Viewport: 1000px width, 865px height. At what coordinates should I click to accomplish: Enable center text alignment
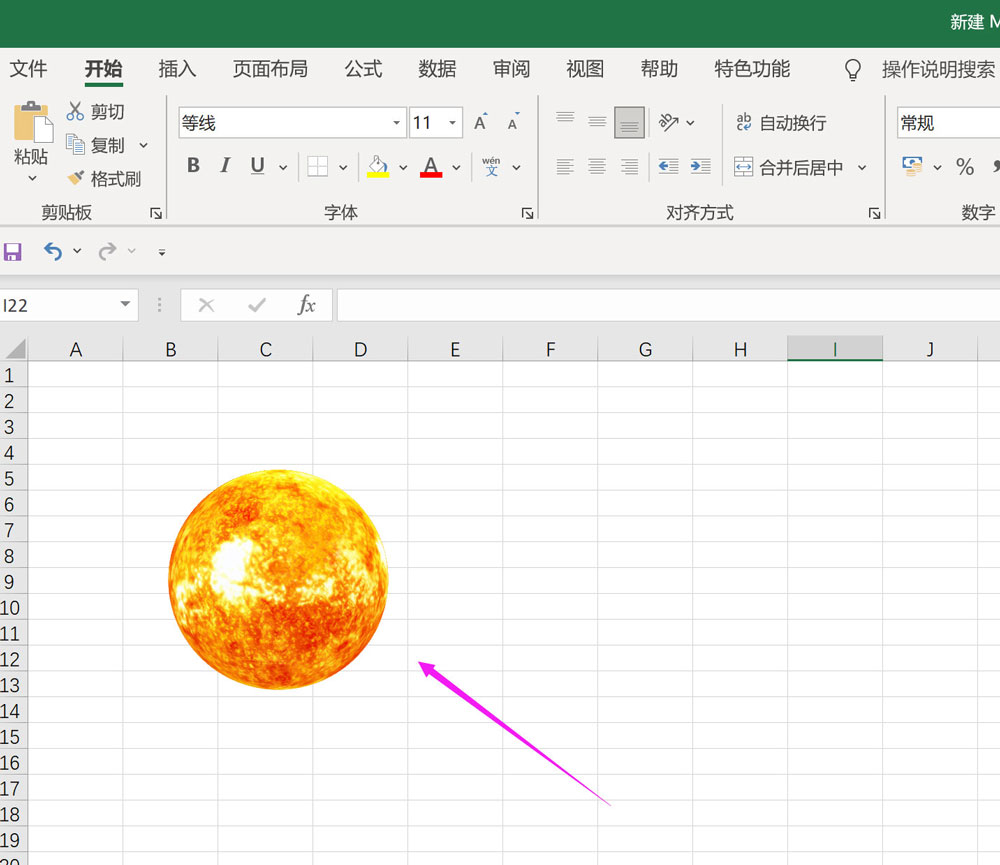point(597,167)
